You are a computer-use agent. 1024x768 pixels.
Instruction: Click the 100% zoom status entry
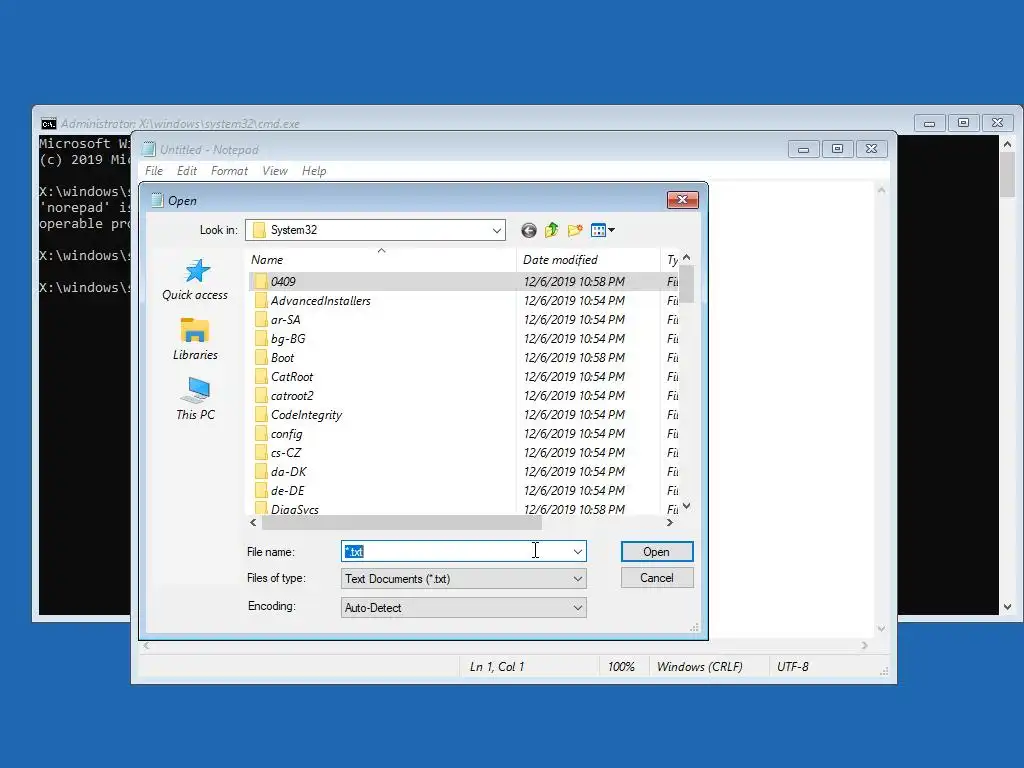coord(621,667)
